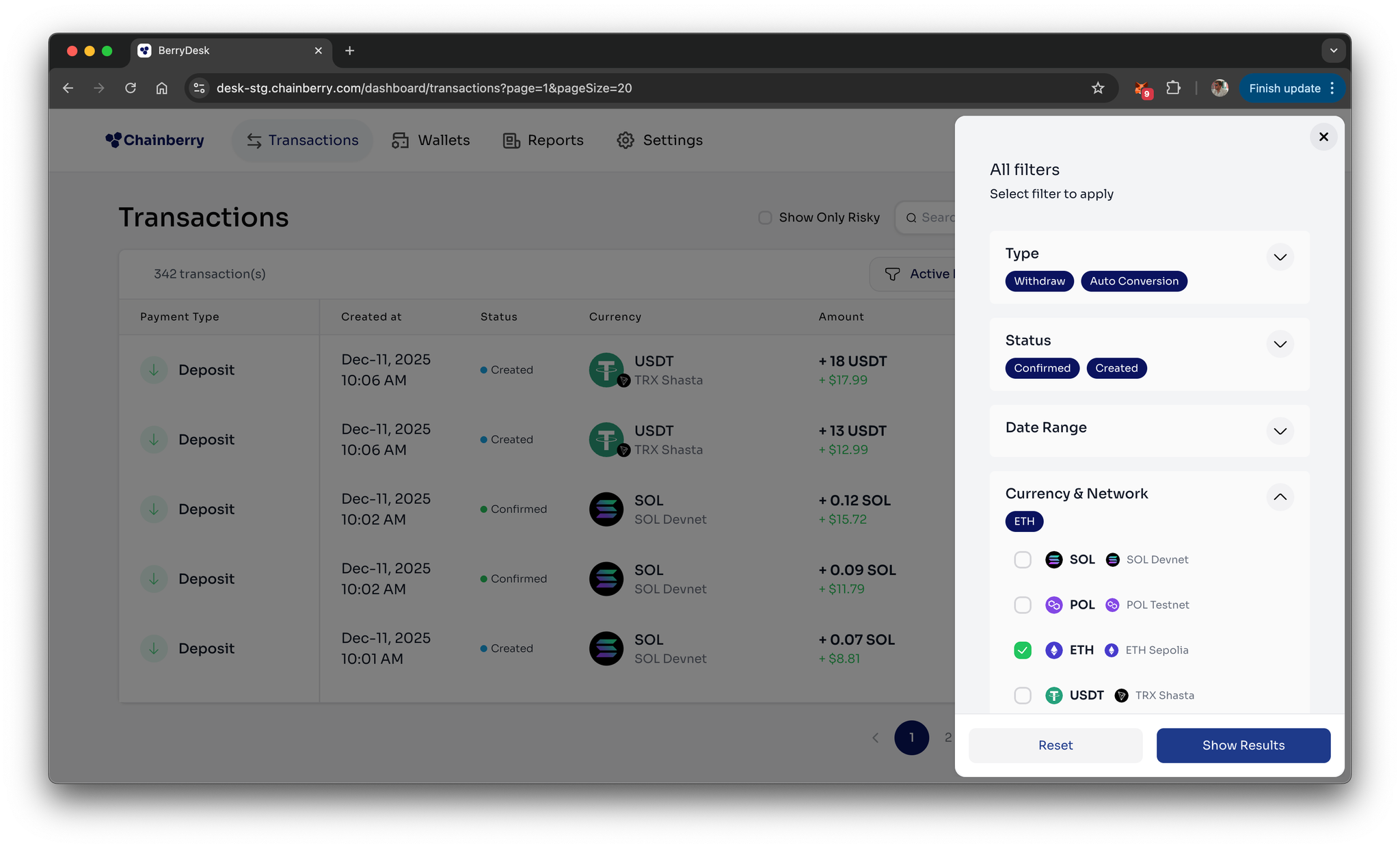This screenshot has height=848, width=1400.
Task: Reset all filters
Action: coord(1055,745)
